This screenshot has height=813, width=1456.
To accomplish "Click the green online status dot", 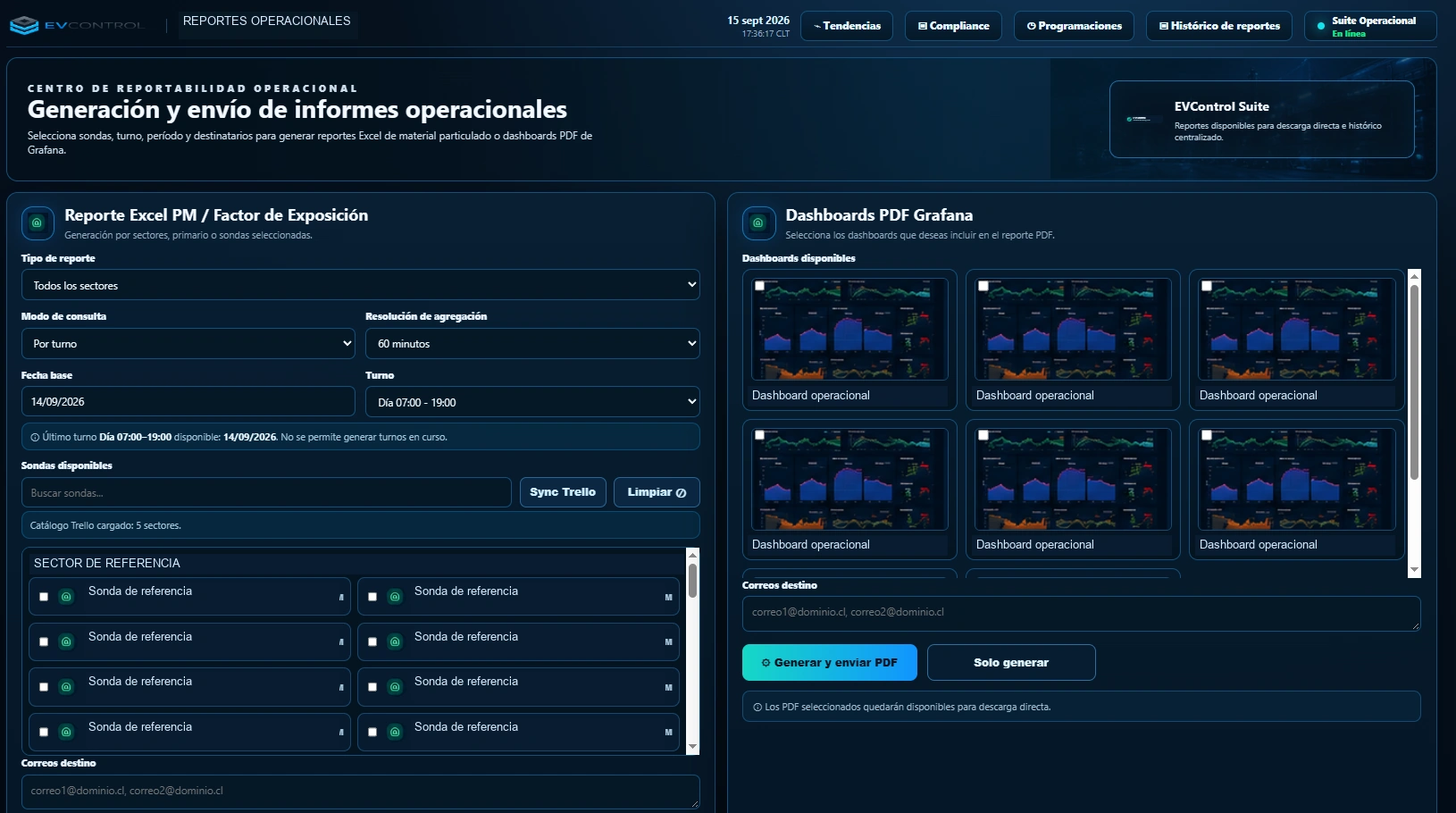I will (1320, 26).
